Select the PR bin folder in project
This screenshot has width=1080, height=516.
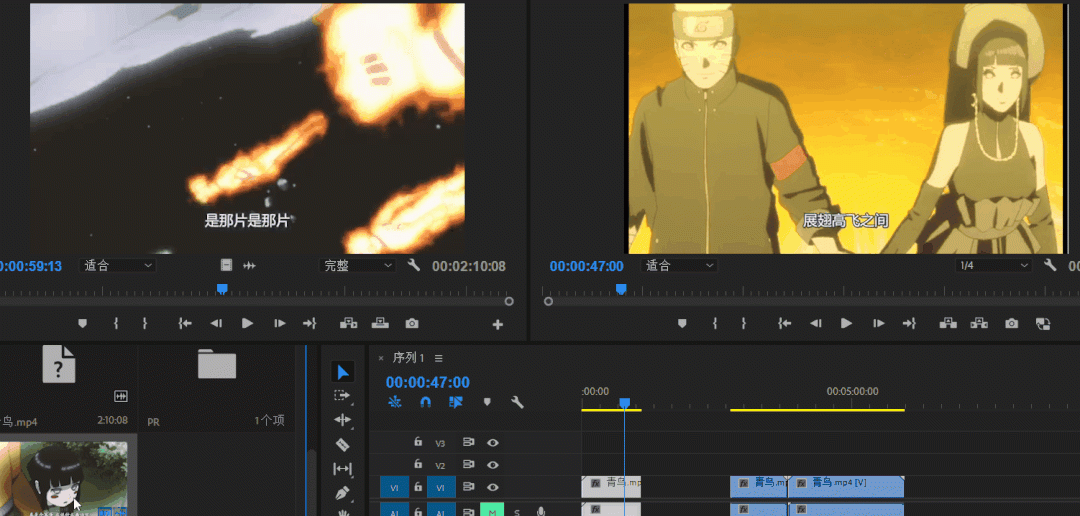point(217,364)
